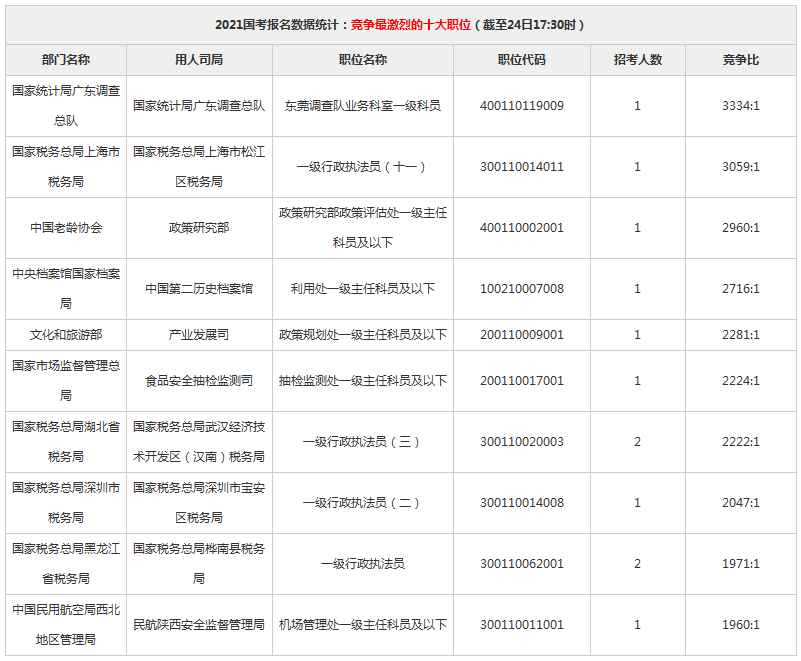Click the 职位代码 column header
The height and width of the screenshot is (661, 801).
(521, 60)
